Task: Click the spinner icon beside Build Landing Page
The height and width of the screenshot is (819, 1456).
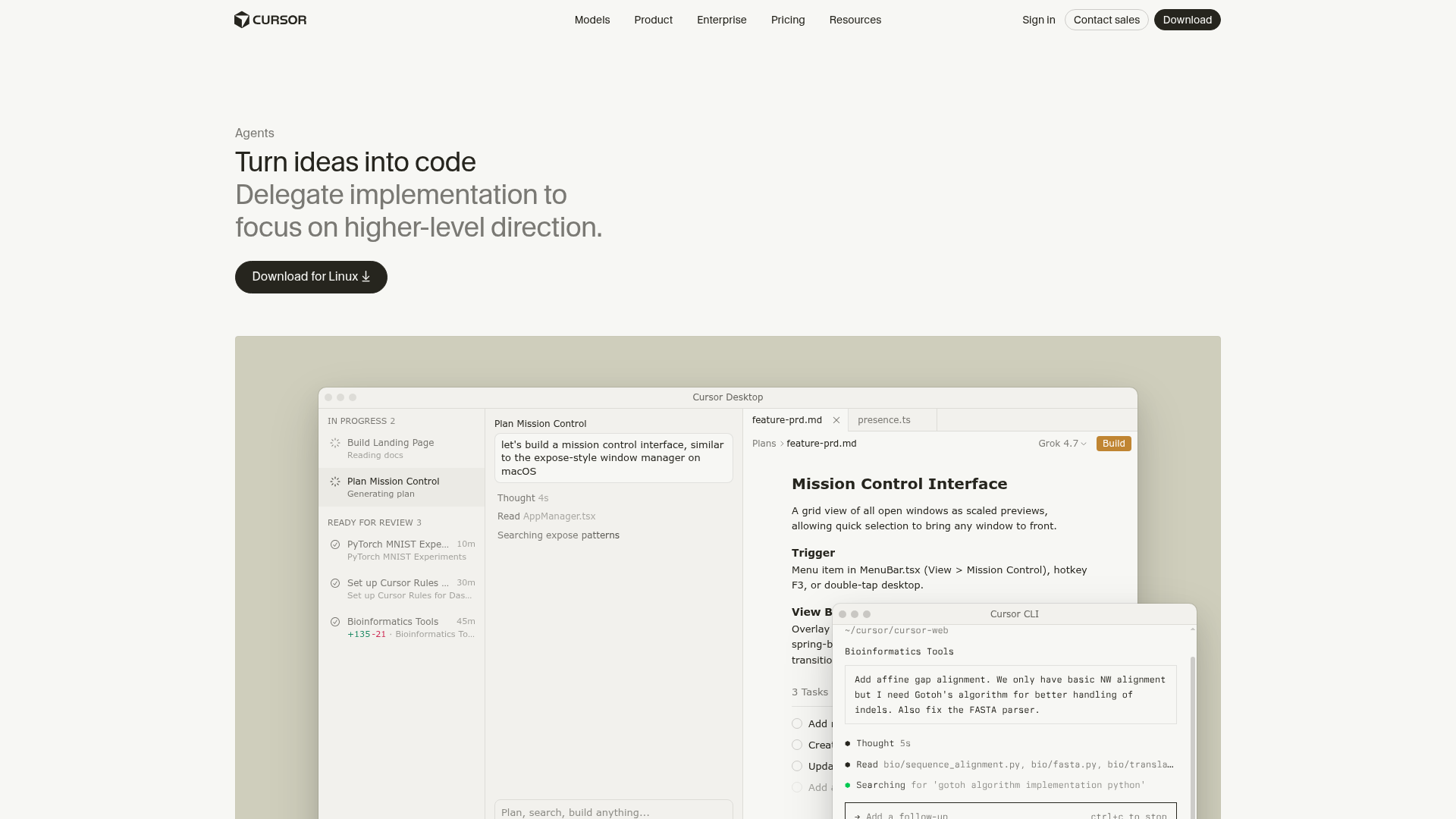Action: coord(335,443)
